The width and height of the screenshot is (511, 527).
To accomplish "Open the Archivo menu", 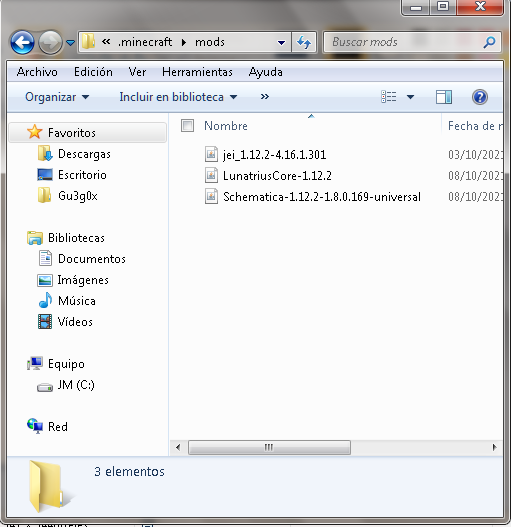I will pyautogui.click(x=37, y=72).
